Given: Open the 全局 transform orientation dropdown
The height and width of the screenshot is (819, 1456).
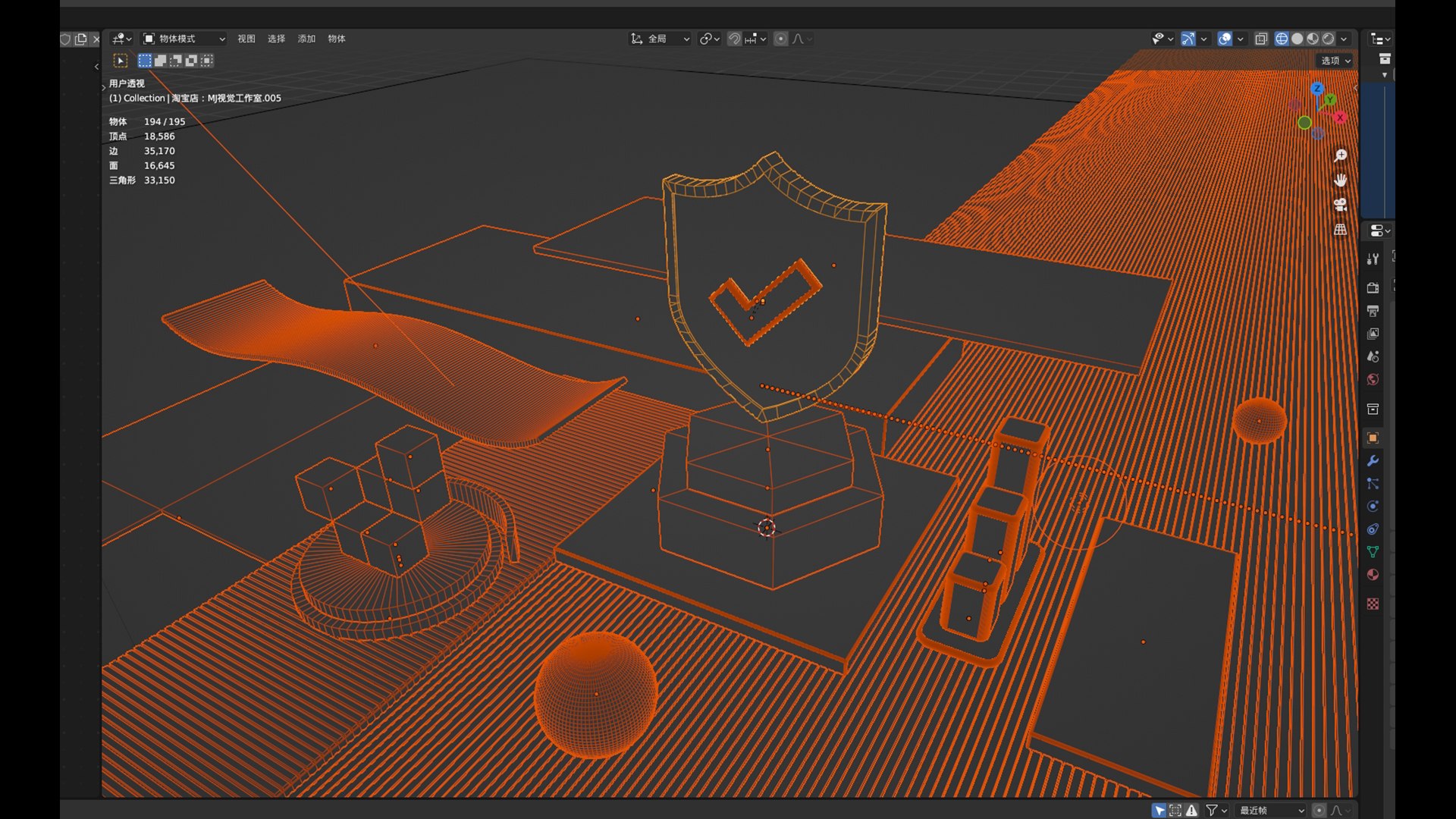Looking at the screenshot, I should click(x=660, y=39).
